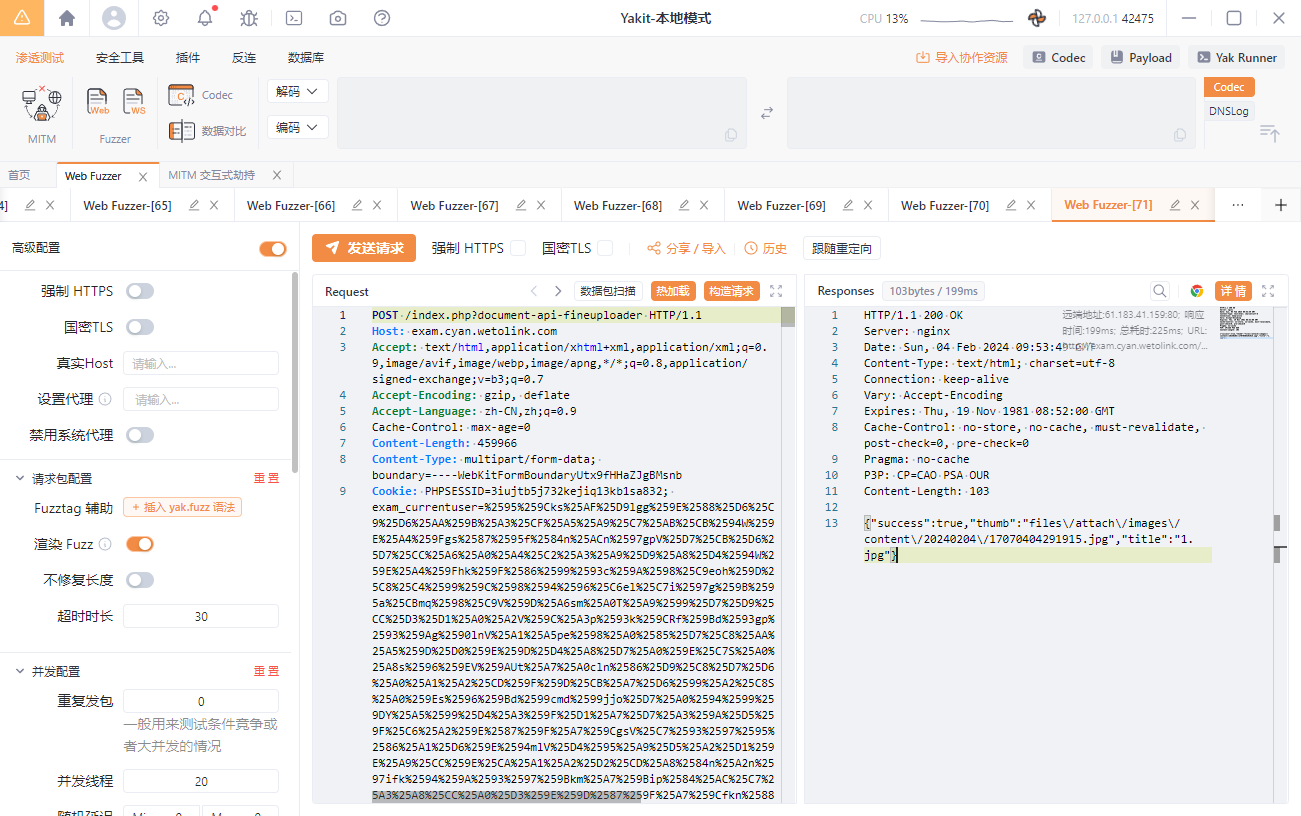Click the Request editor vertical scrollbar

(787, 316)
